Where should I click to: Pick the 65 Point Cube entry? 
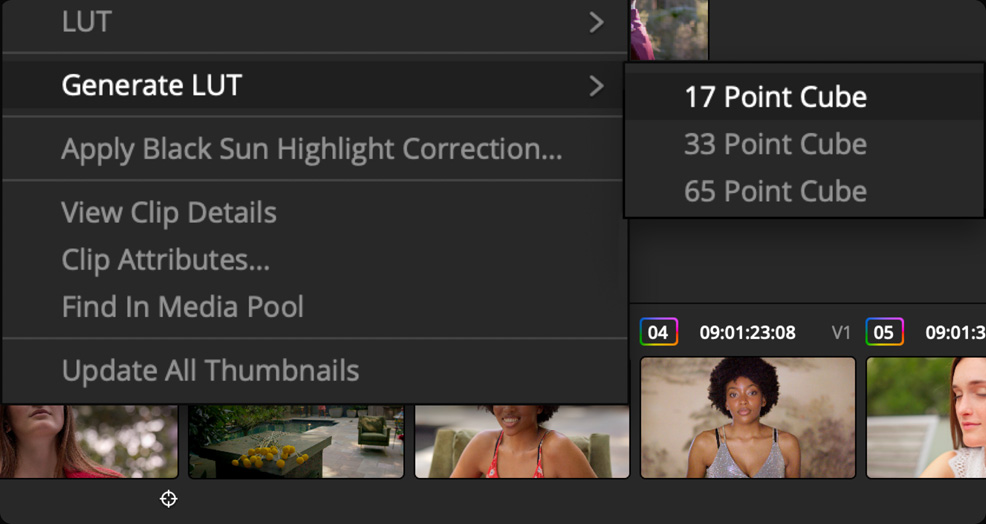(x=775, y=191)
